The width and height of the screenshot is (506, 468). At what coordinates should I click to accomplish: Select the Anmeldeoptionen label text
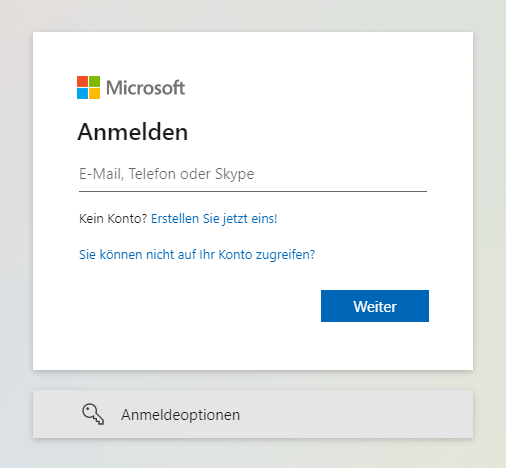pyautogui.click(x=180, y=415)
